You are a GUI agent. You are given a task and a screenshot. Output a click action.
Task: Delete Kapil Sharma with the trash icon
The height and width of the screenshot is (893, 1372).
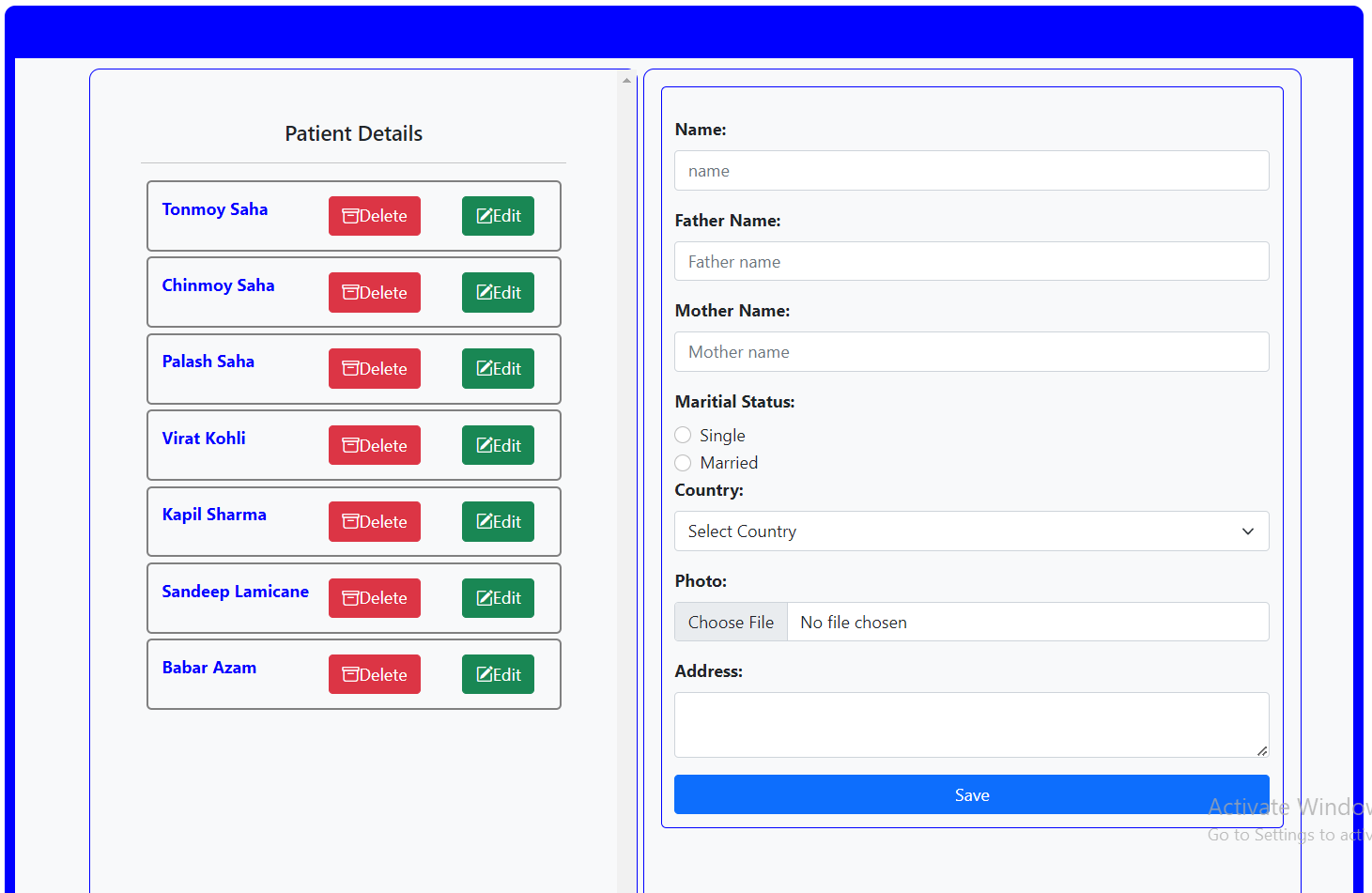click(x=349, y=521)
